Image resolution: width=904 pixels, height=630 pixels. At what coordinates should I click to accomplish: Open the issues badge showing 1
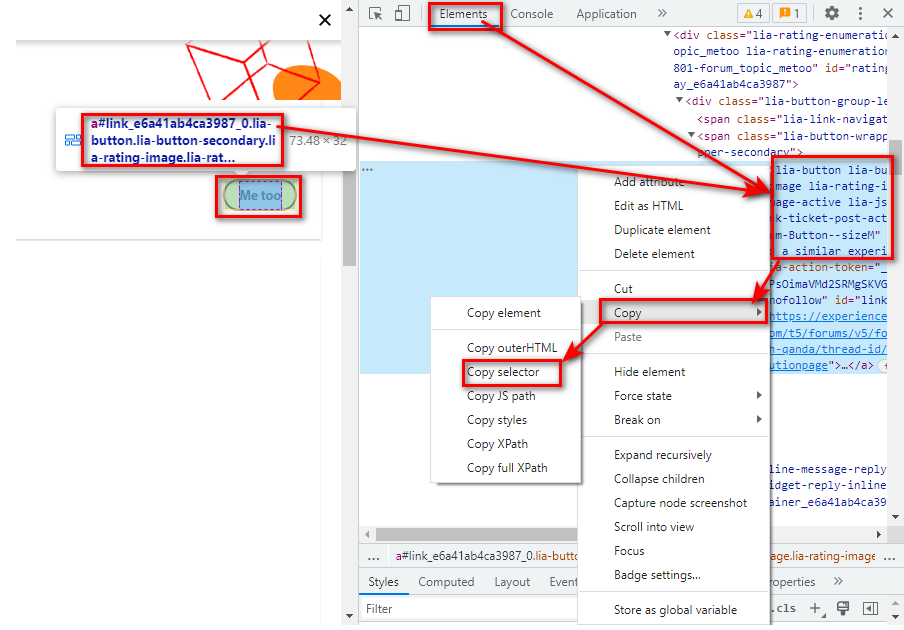tap(787, 13)
